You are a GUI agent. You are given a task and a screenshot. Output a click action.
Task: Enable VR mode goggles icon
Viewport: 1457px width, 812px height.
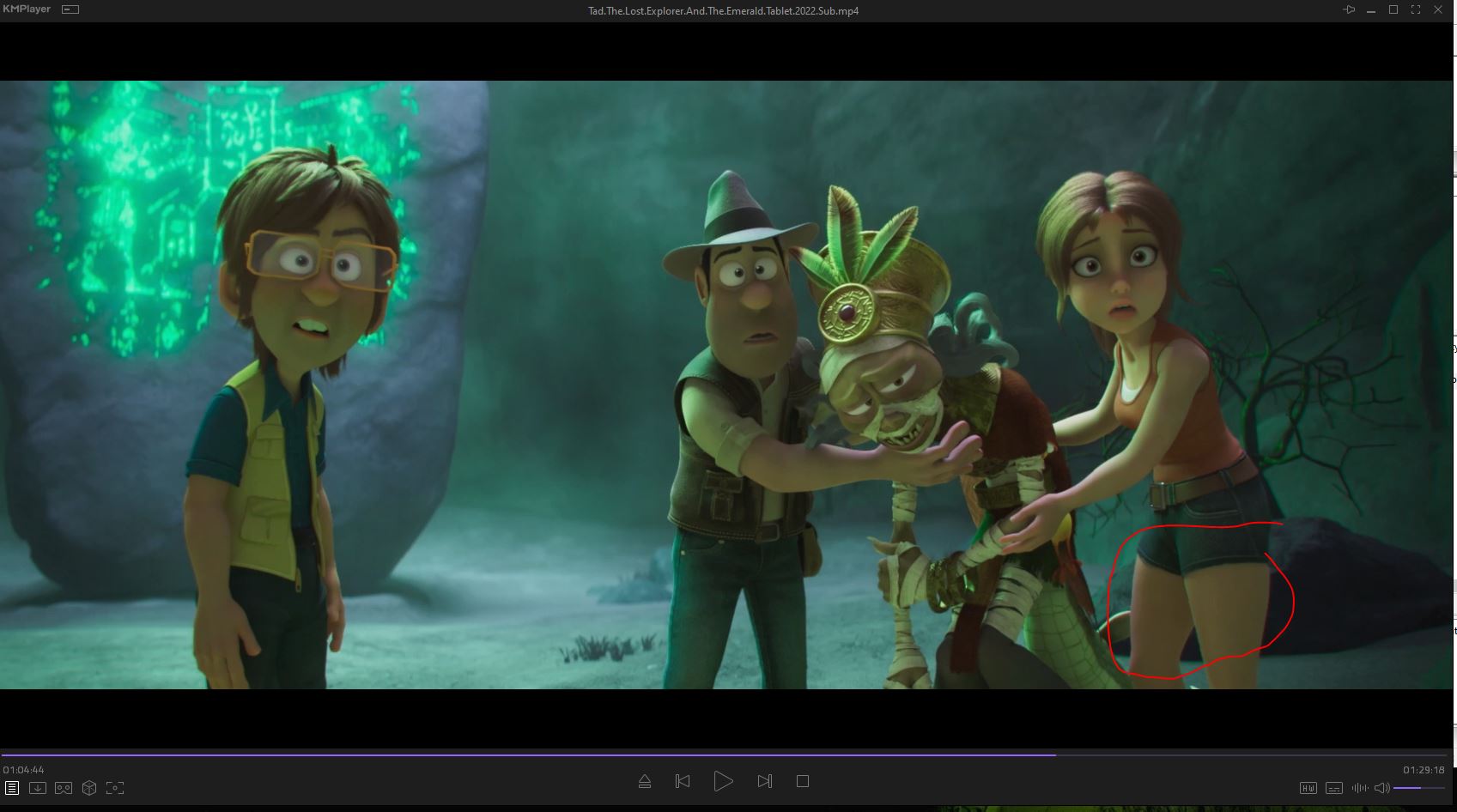(x=64, y=788)
